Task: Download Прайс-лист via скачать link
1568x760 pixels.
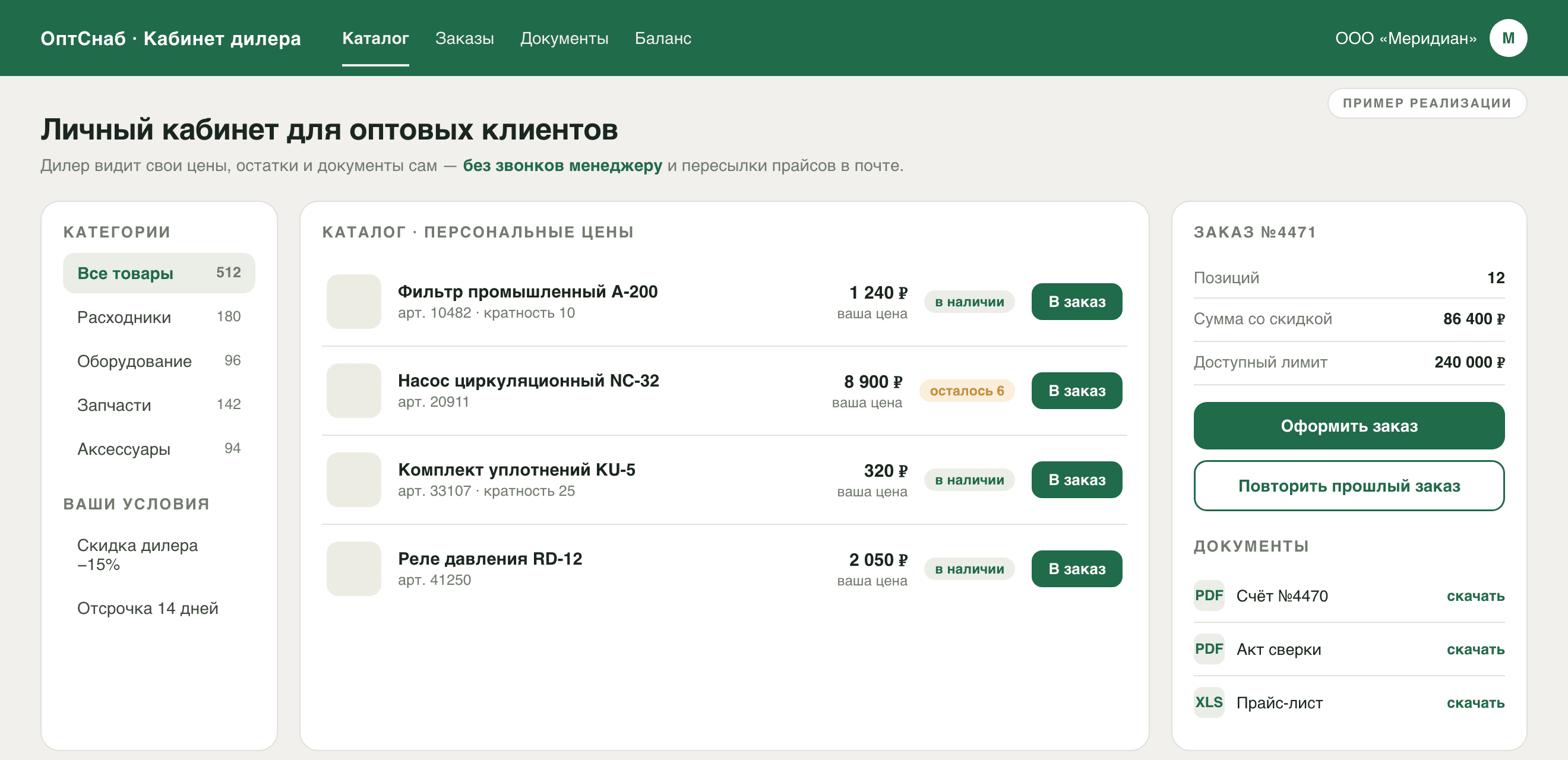Action: pyautogui.click(x=1475, y=703)
